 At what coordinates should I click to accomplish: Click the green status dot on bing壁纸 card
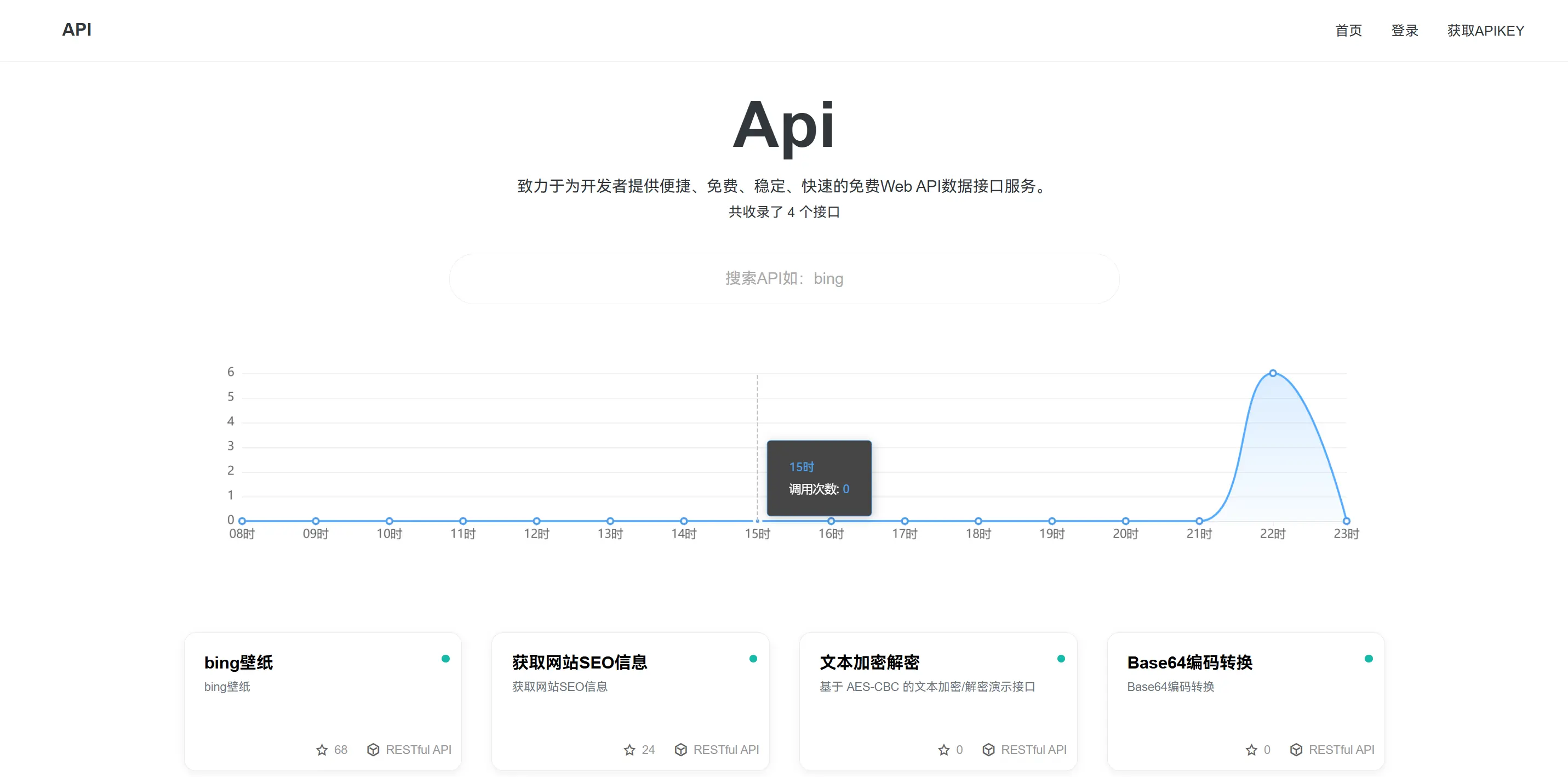[x=446, y=658]
